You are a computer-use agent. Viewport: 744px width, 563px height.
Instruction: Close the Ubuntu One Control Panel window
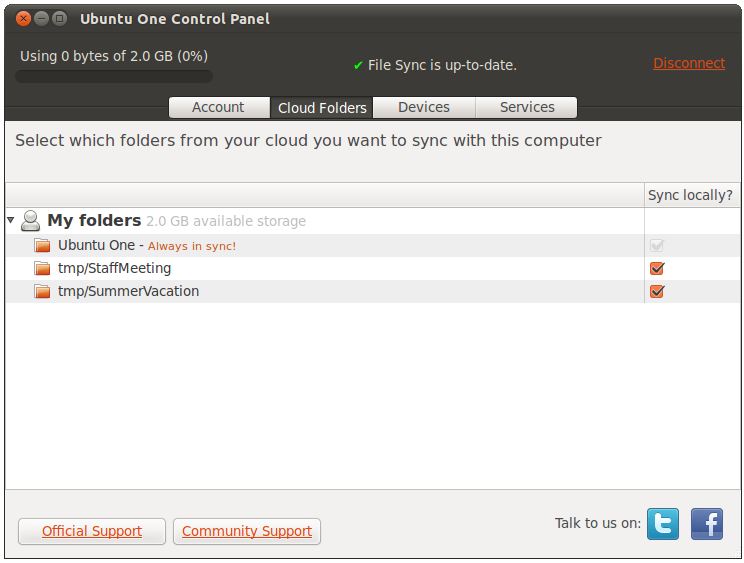tap(23, 18)
